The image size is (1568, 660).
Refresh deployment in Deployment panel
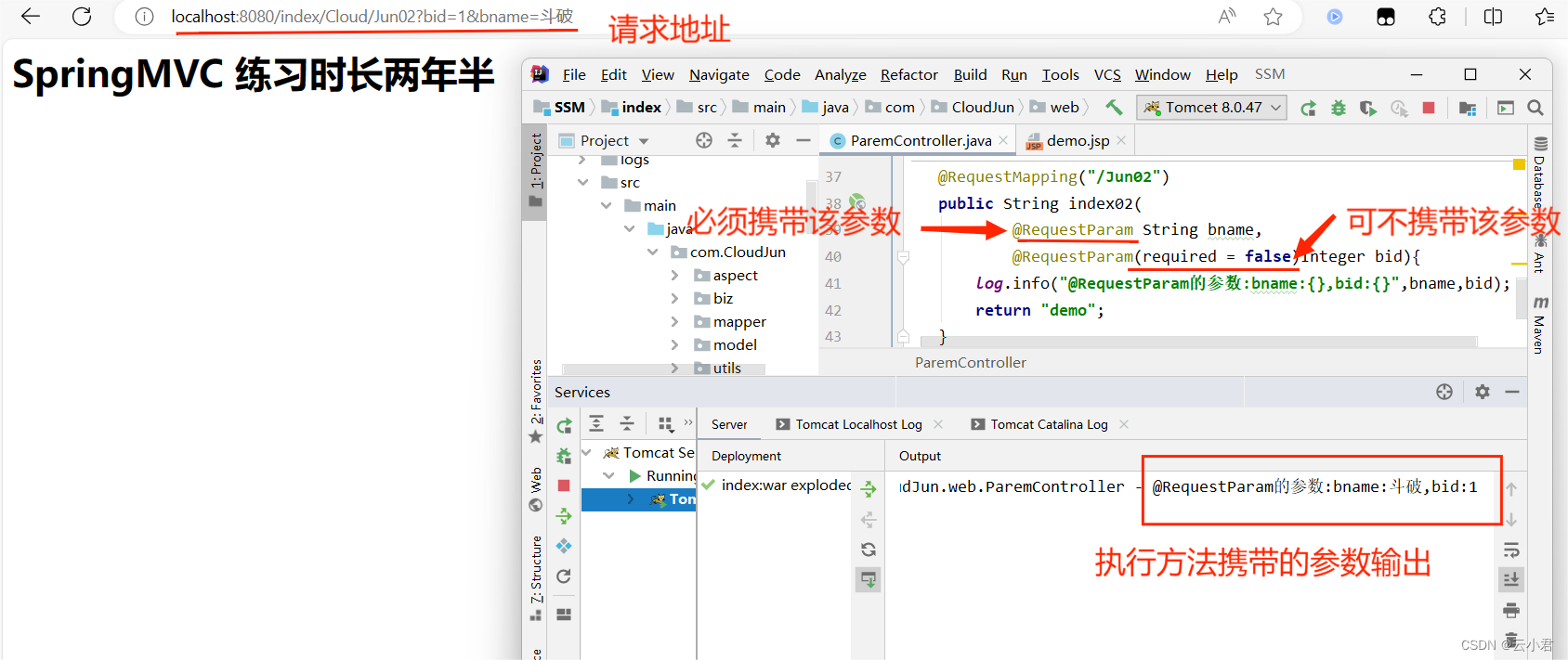pos(869,550)
